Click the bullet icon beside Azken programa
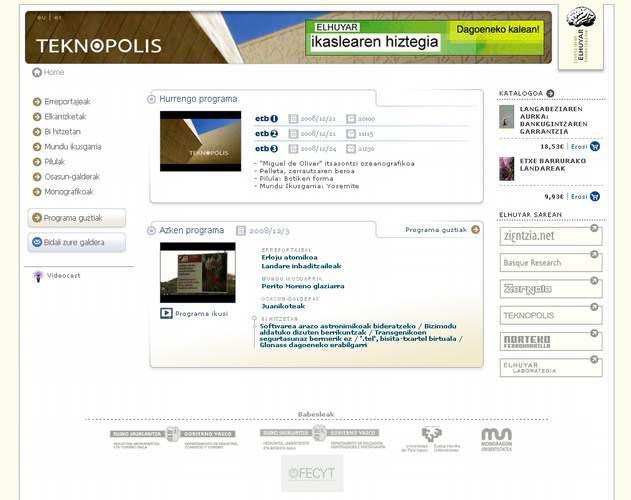 click(151, 231)
